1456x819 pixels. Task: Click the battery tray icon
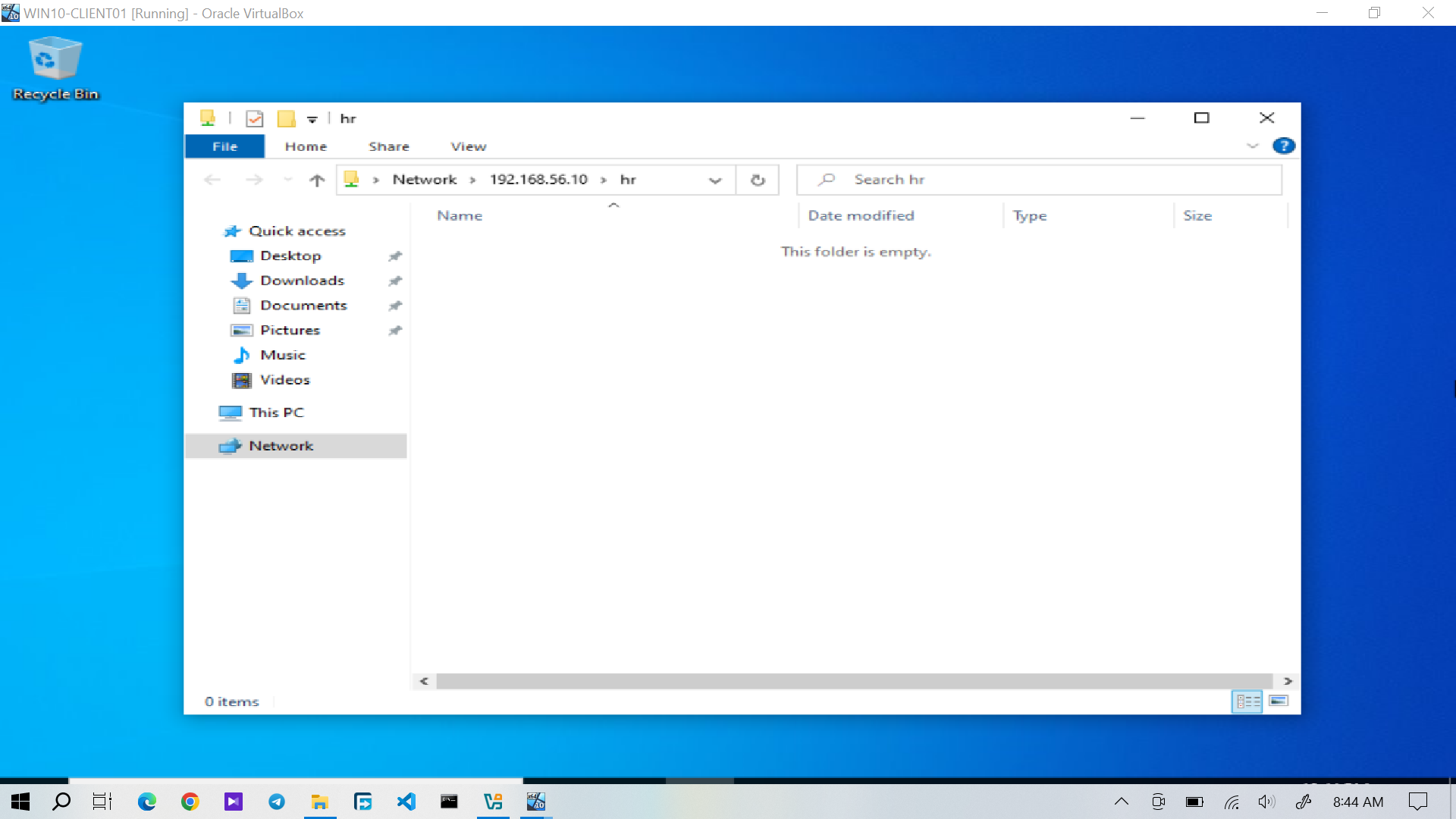pos(1194,802)
